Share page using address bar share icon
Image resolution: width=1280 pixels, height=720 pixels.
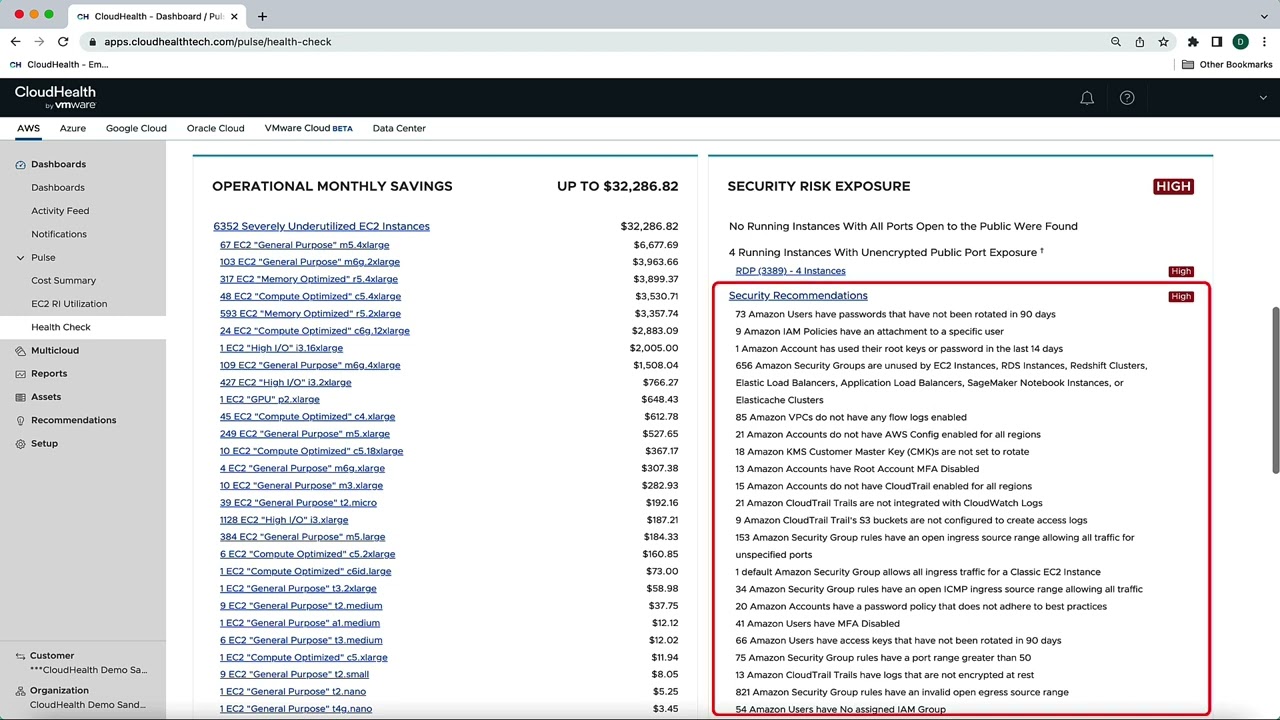pyautogui.click(x=1140, y=42)
